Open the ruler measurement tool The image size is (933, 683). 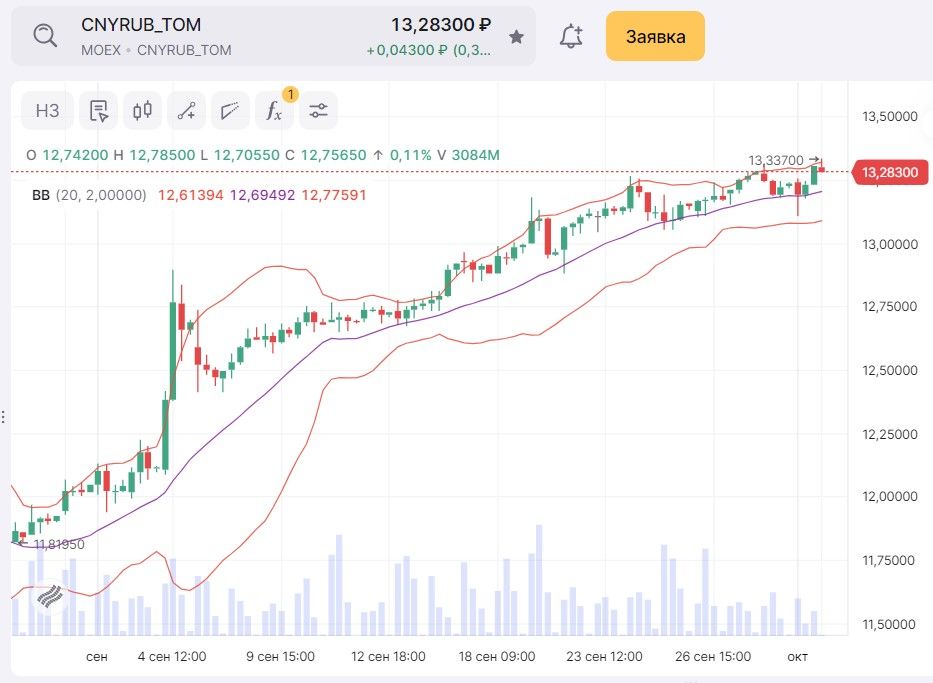(230, 111)
